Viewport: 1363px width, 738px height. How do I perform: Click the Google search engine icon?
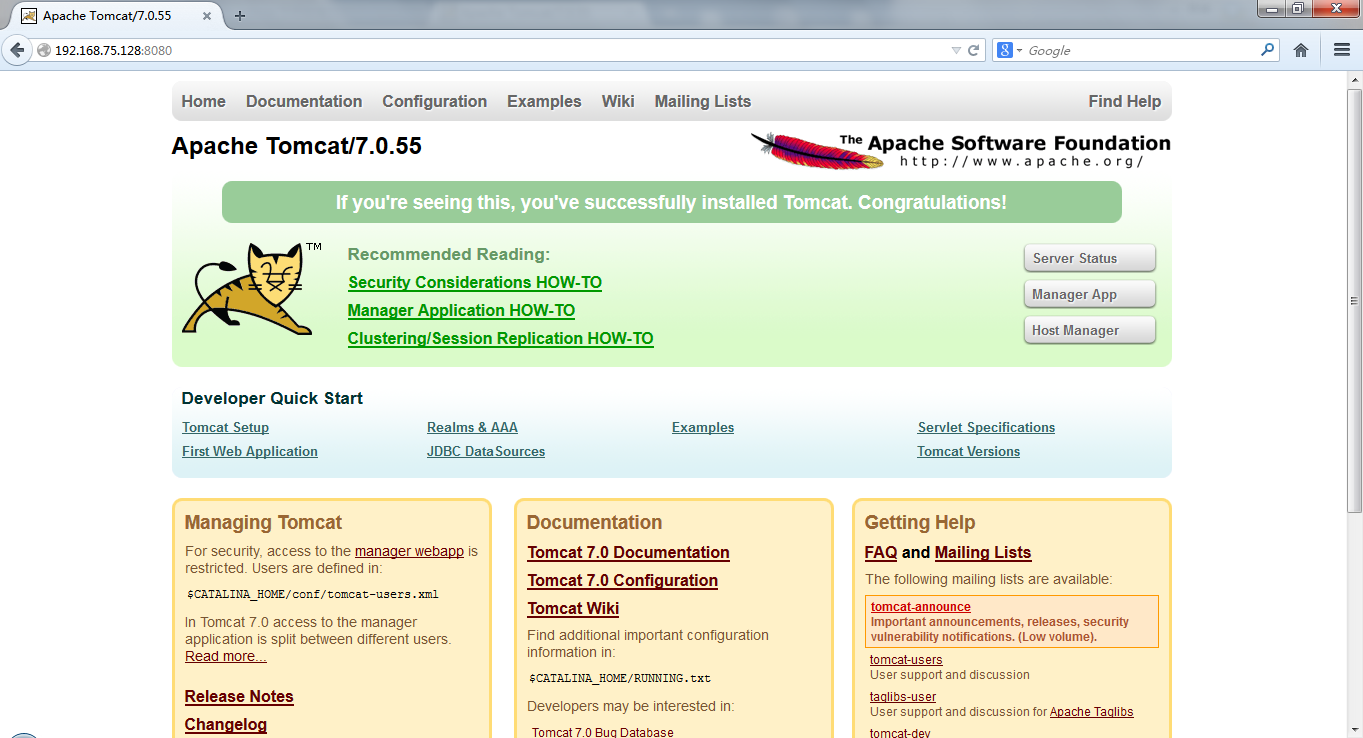(x=1005, y=50)
